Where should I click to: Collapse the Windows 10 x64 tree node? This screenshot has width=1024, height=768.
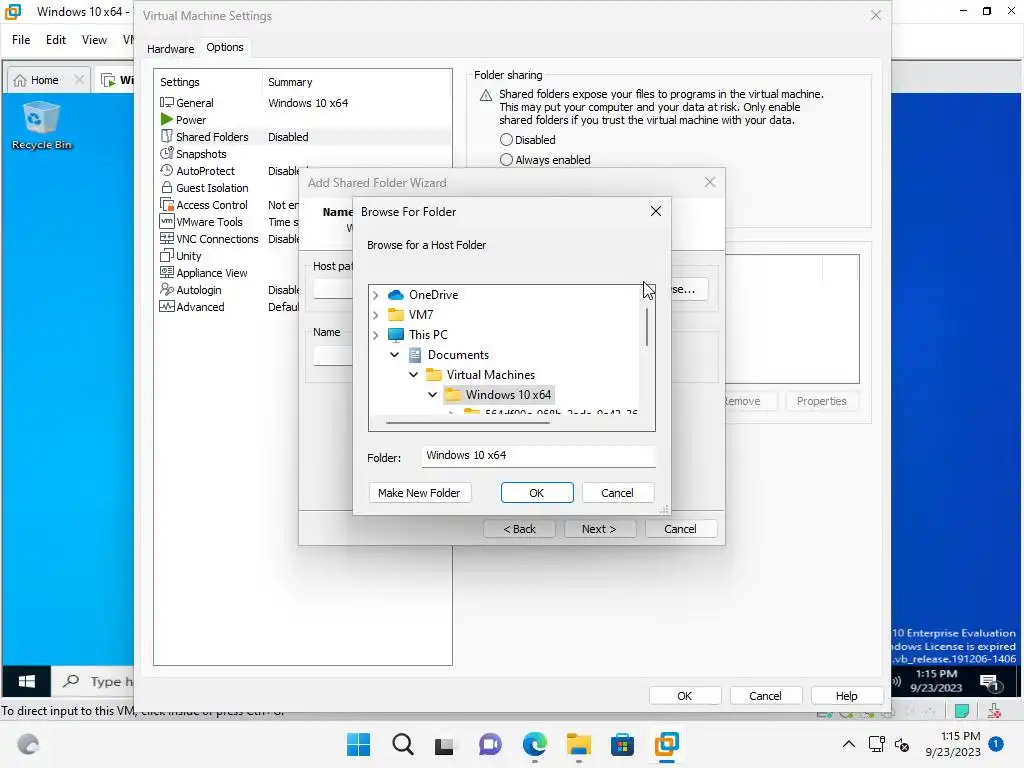point(432,394)
